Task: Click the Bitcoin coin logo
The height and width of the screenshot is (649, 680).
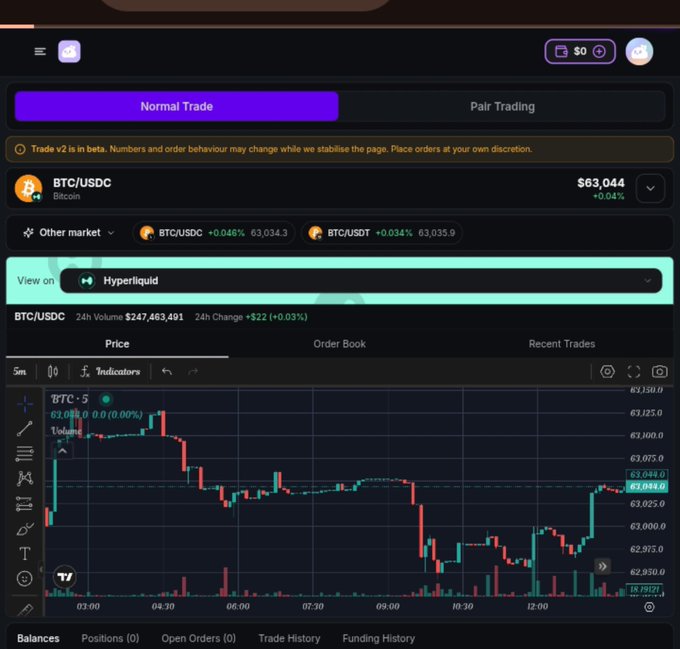Action: [28, 189]
